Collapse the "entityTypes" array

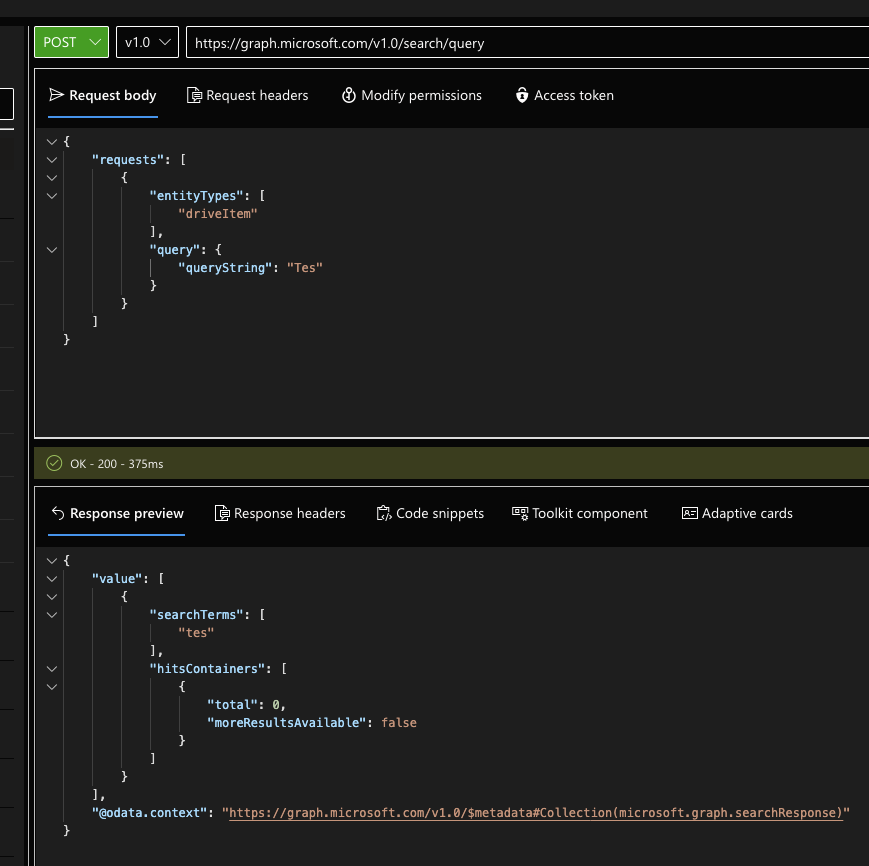point(52,196)
